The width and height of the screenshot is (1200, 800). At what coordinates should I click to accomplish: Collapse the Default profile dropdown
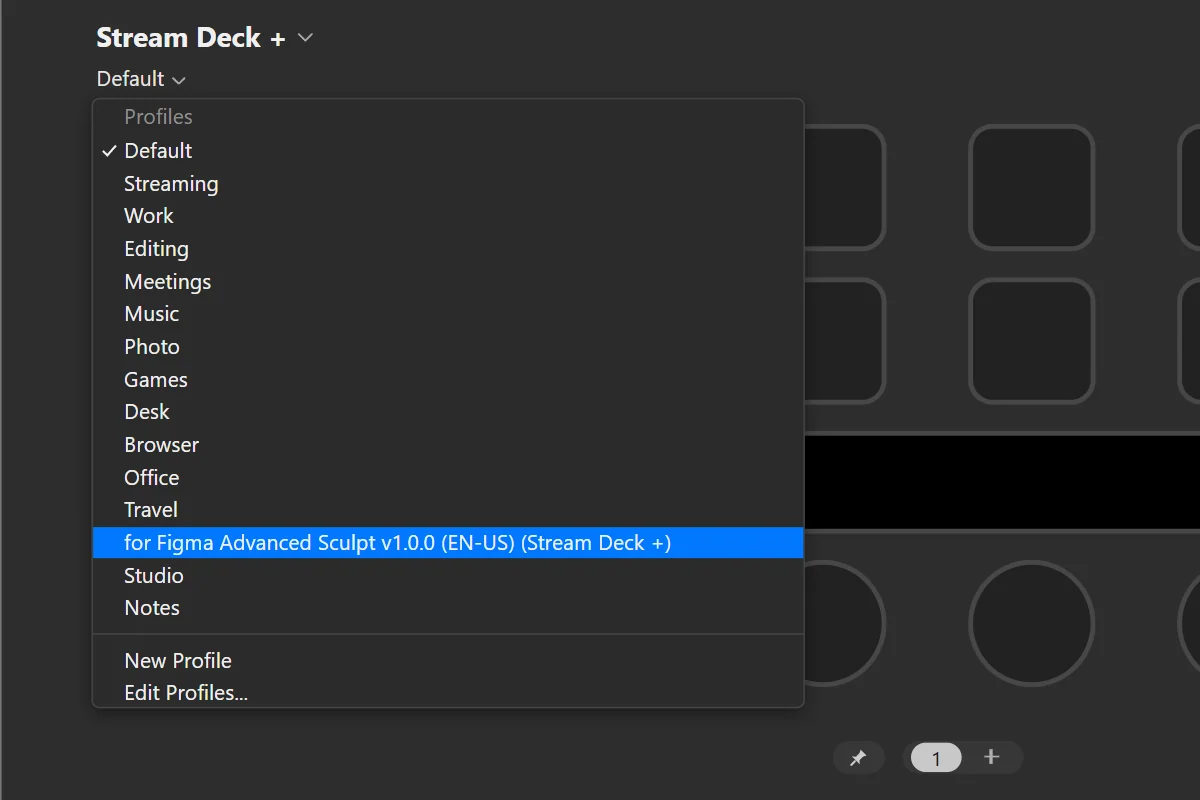pyautogui.click(x=141, y=79)
